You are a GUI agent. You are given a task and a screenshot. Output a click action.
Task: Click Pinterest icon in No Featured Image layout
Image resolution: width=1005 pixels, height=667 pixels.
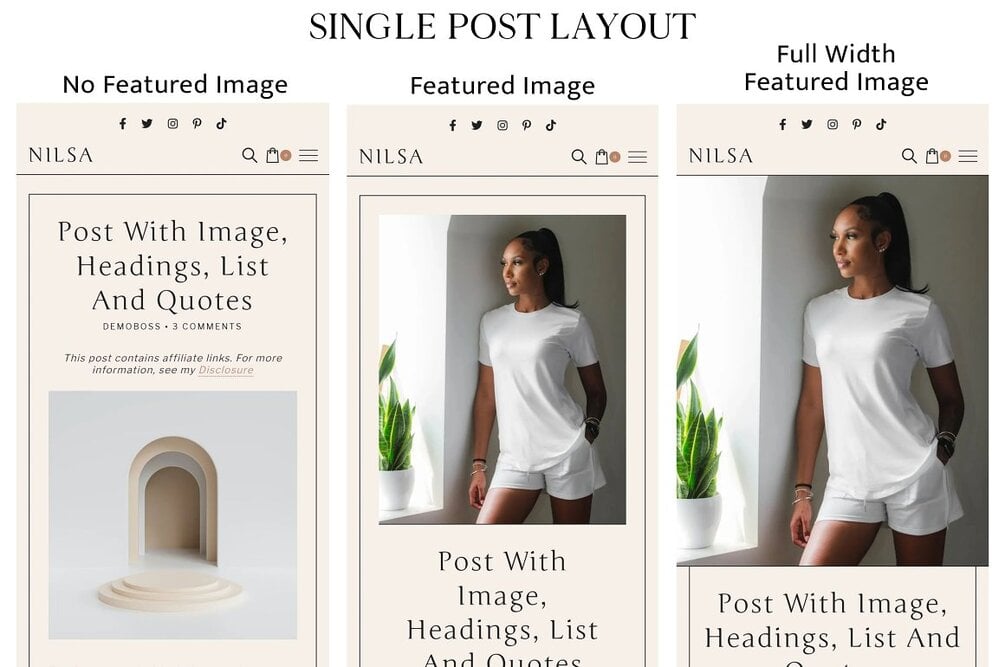click(197, 124)
